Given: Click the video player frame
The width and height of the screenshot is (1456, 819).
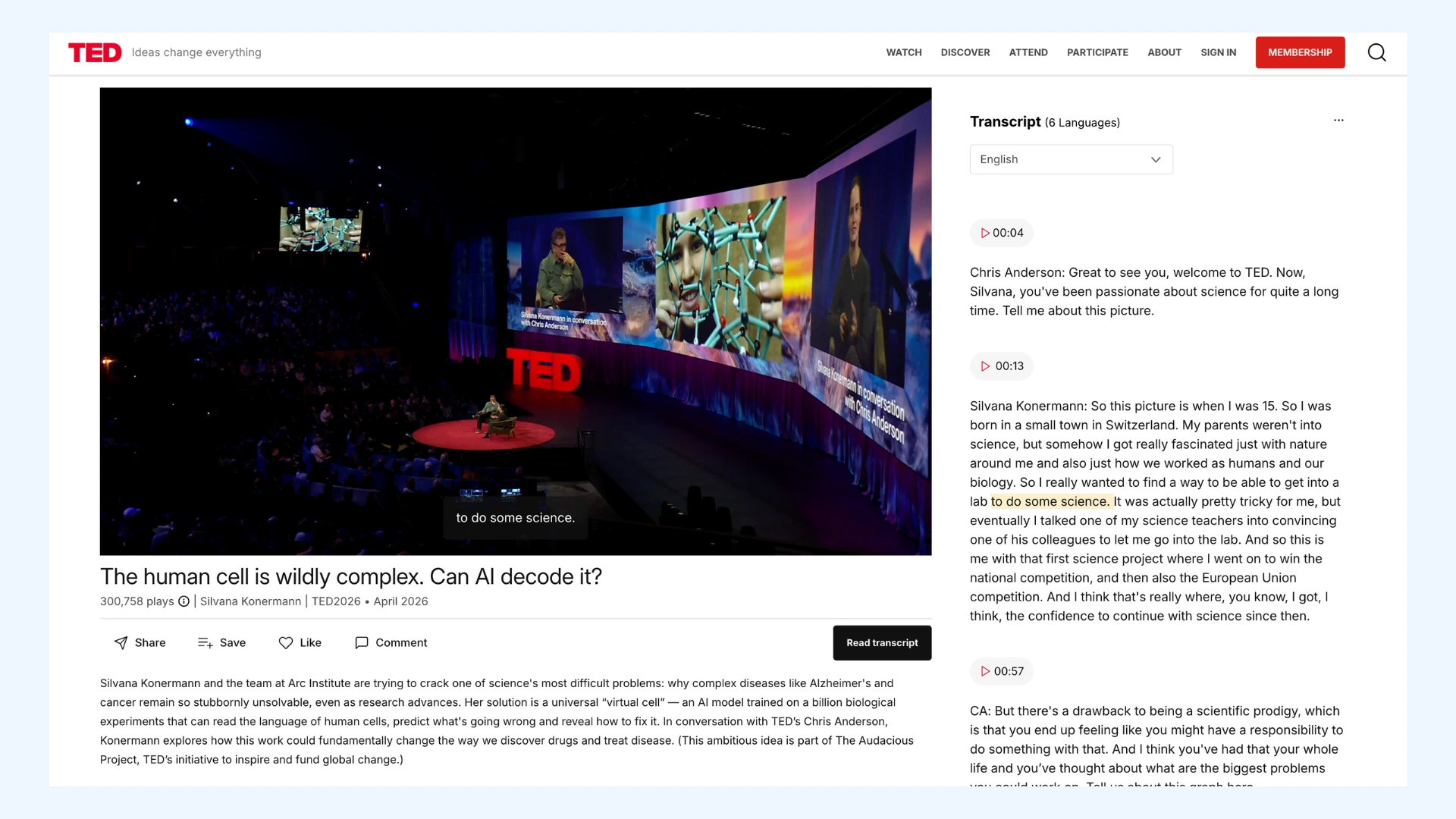Looking at the screenshot, I should (516, 322).
